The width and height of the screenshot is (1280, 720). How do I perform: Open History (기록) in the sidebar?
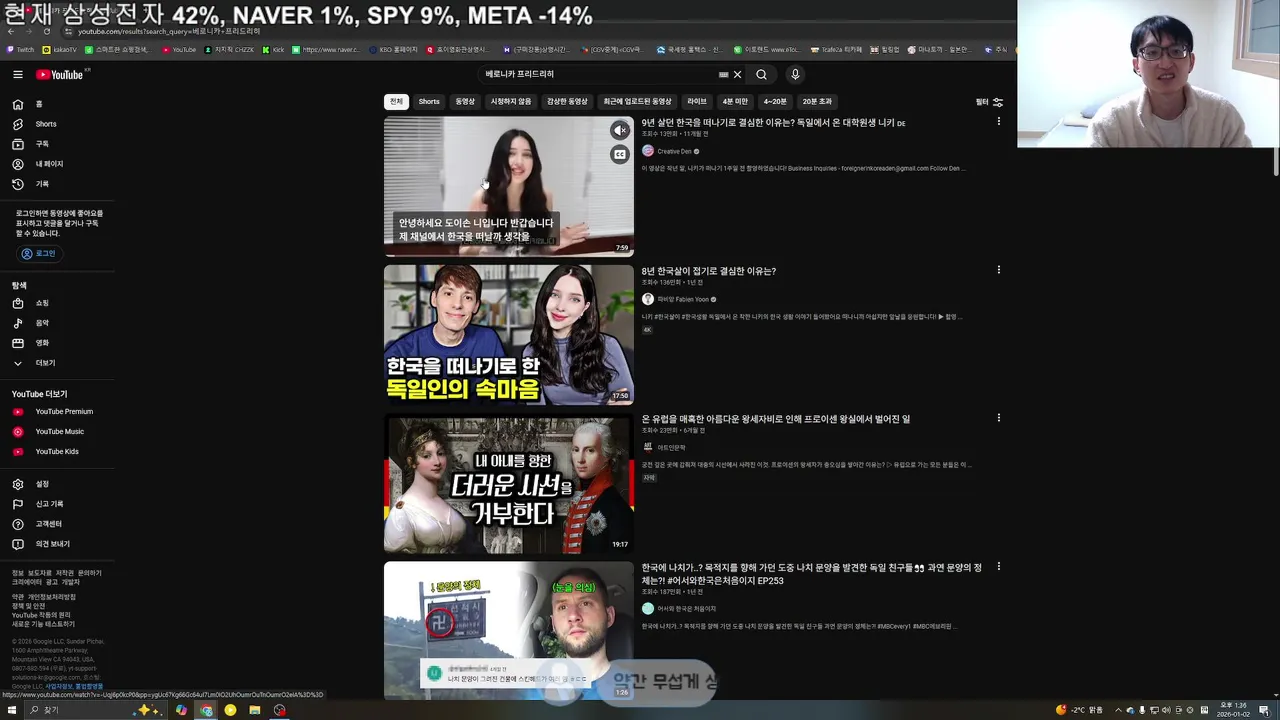pos(57,184)
